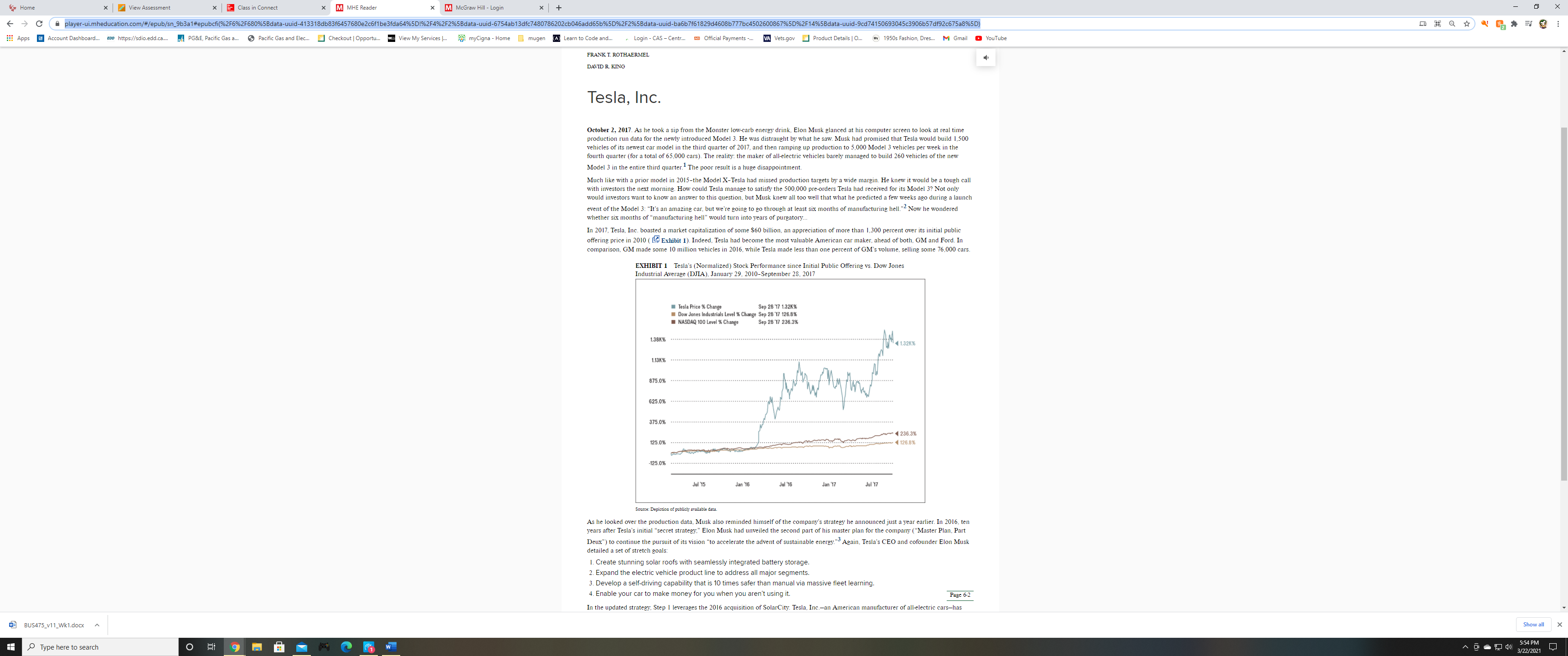
Task: Open the myCigna - Home bookmark
Action: (x=484, y=38)
